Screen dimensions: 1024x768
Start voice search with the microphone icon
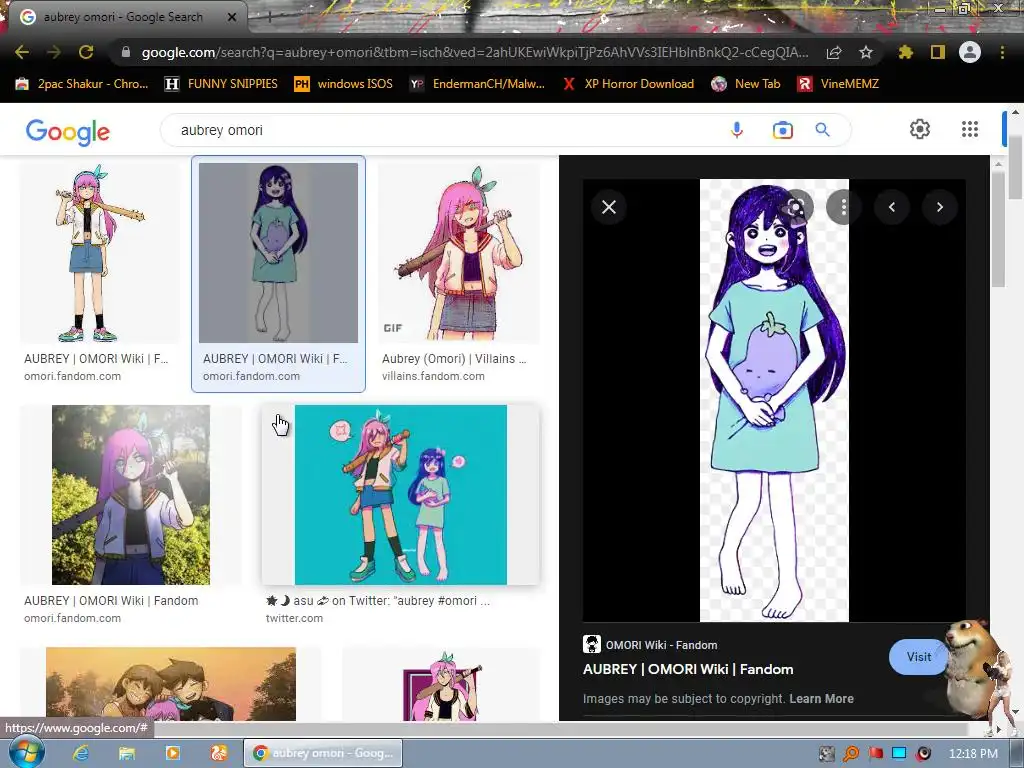[737, 130]
